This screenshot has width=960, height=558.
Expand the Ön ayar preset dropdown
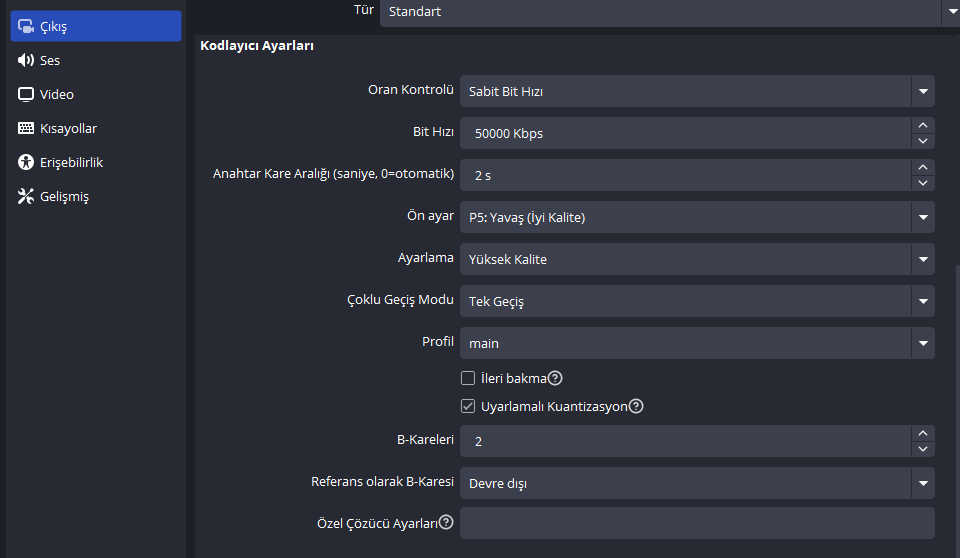tap(922, 217)
